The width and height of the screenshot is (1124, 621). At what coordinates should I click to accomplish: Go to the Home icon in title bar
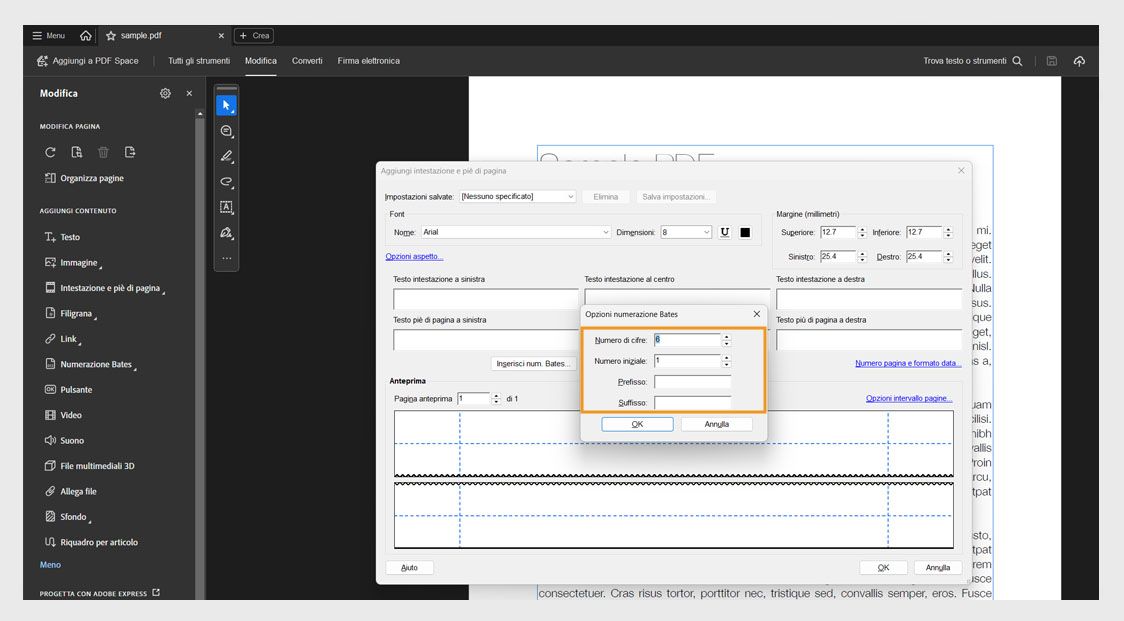[86, 35]
